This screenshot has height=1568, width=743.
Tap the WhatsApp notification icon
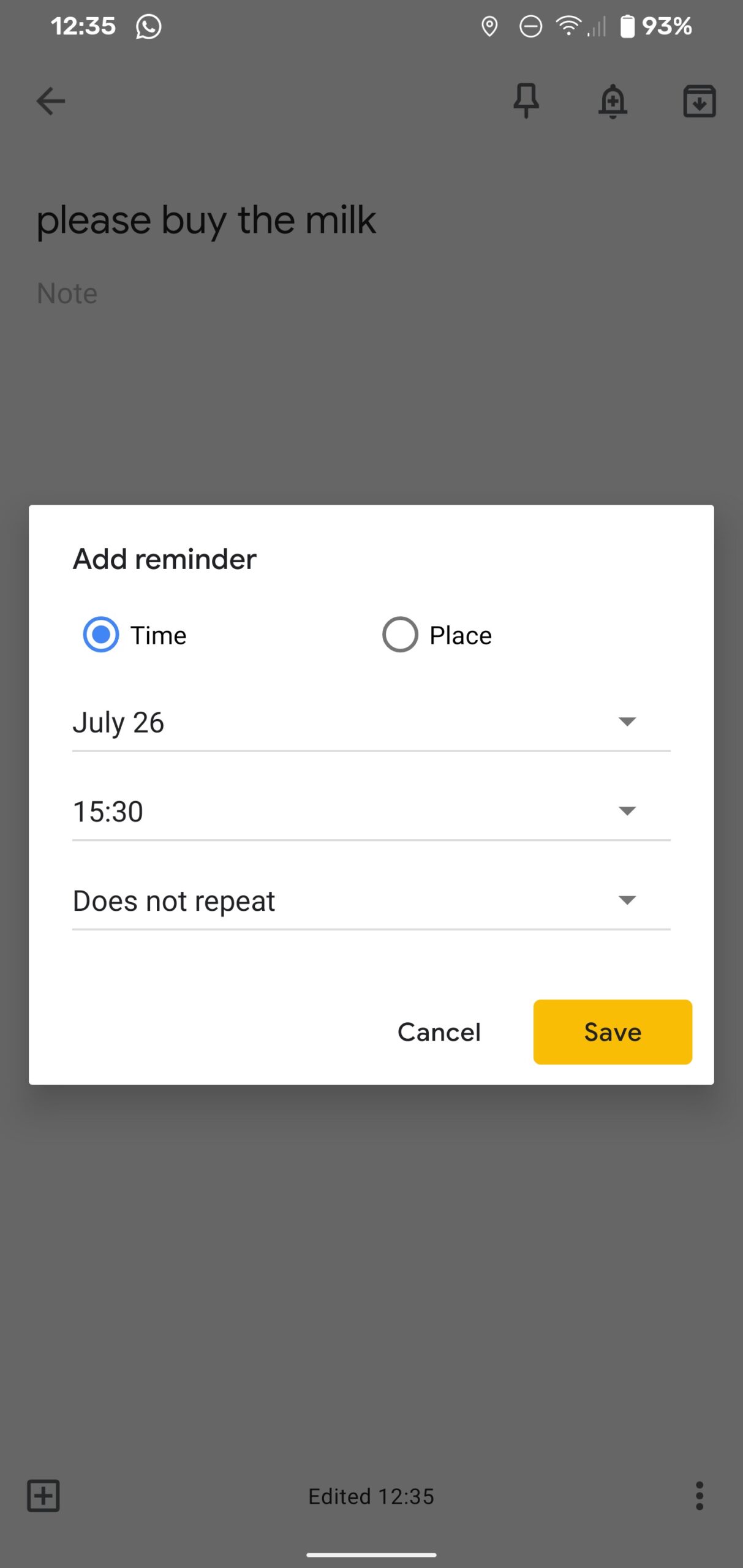148,26
